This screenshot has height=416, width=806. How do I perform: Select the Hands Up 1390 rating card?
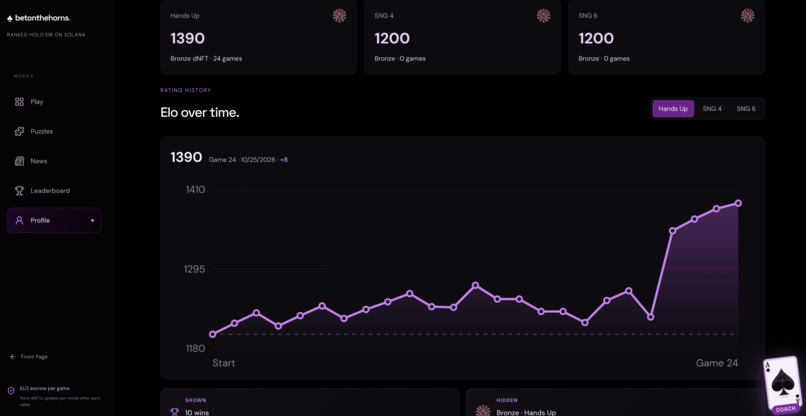click(x=259, y=37)
